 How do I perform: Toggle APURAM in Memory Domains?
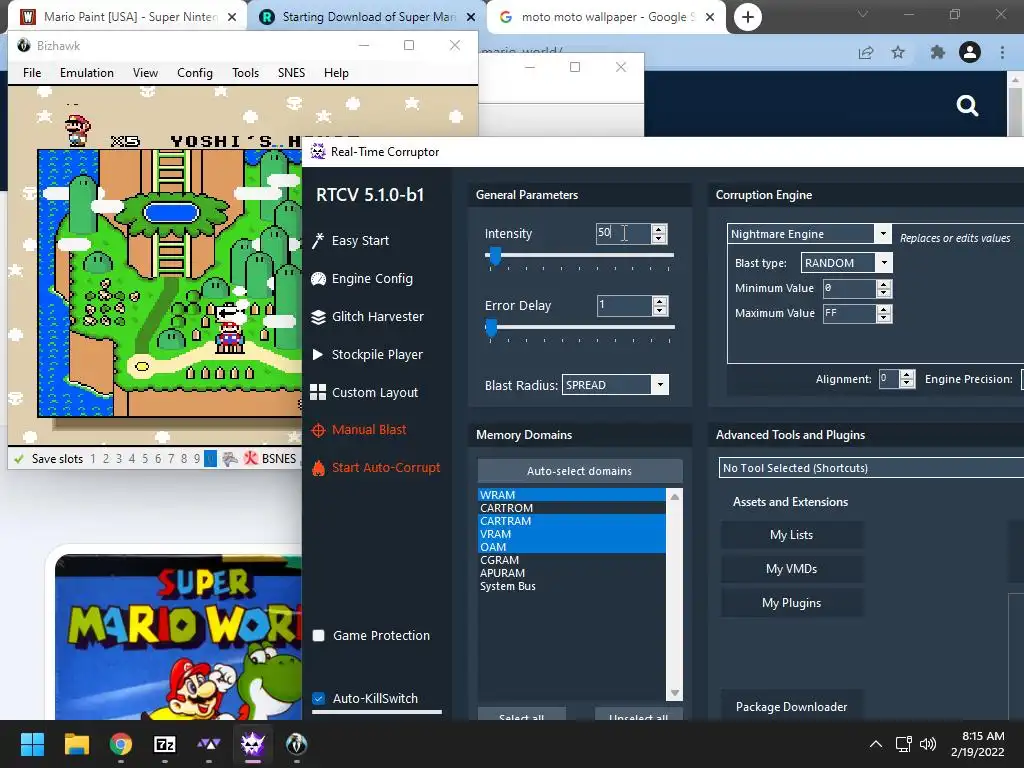coord(571,573)
